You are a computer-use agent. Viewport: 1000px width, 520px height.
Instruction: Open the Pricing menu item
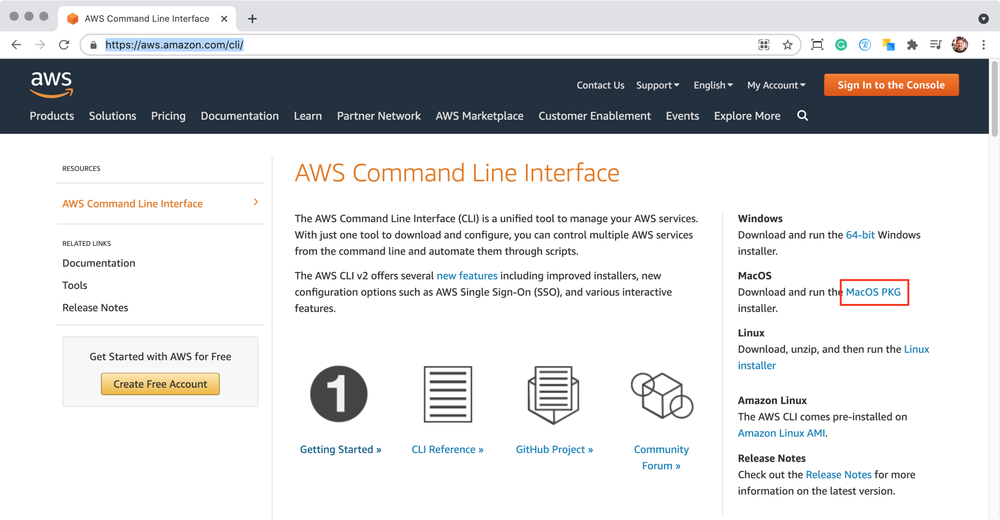[168, 116]
